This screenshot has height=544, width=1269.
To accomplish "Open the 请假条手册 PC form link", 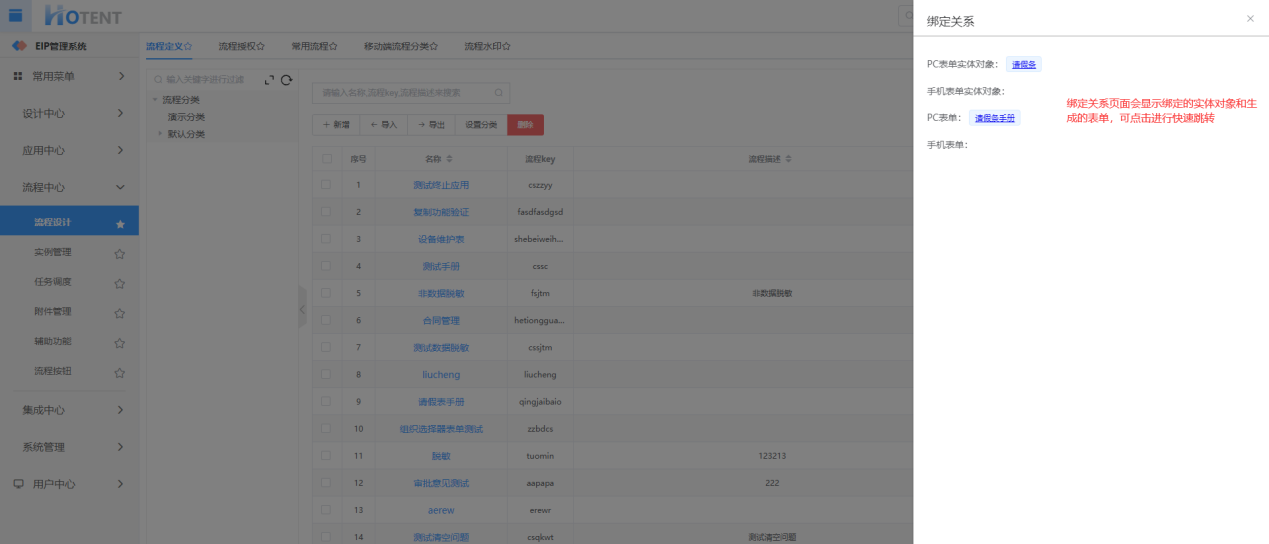I will point(995,118).
